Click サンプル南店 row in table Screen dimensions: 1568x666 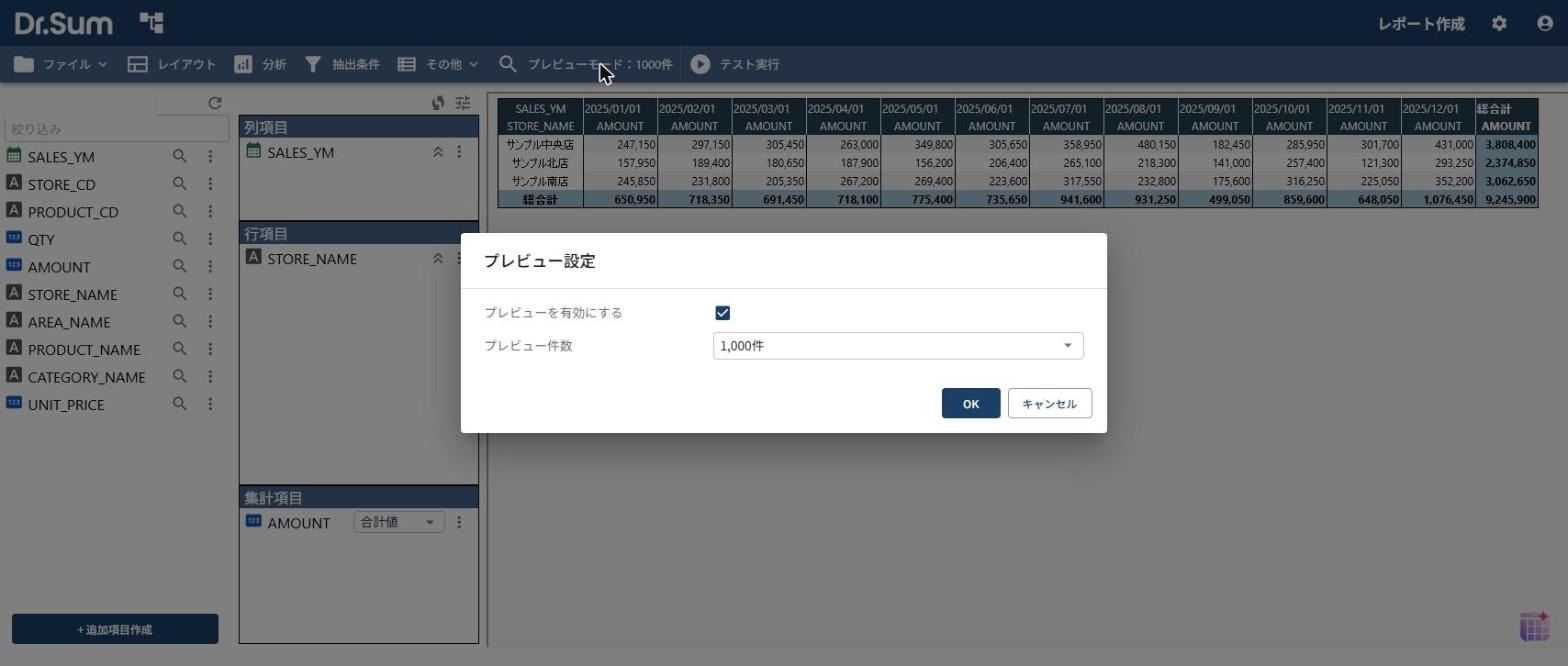[541, 181]
